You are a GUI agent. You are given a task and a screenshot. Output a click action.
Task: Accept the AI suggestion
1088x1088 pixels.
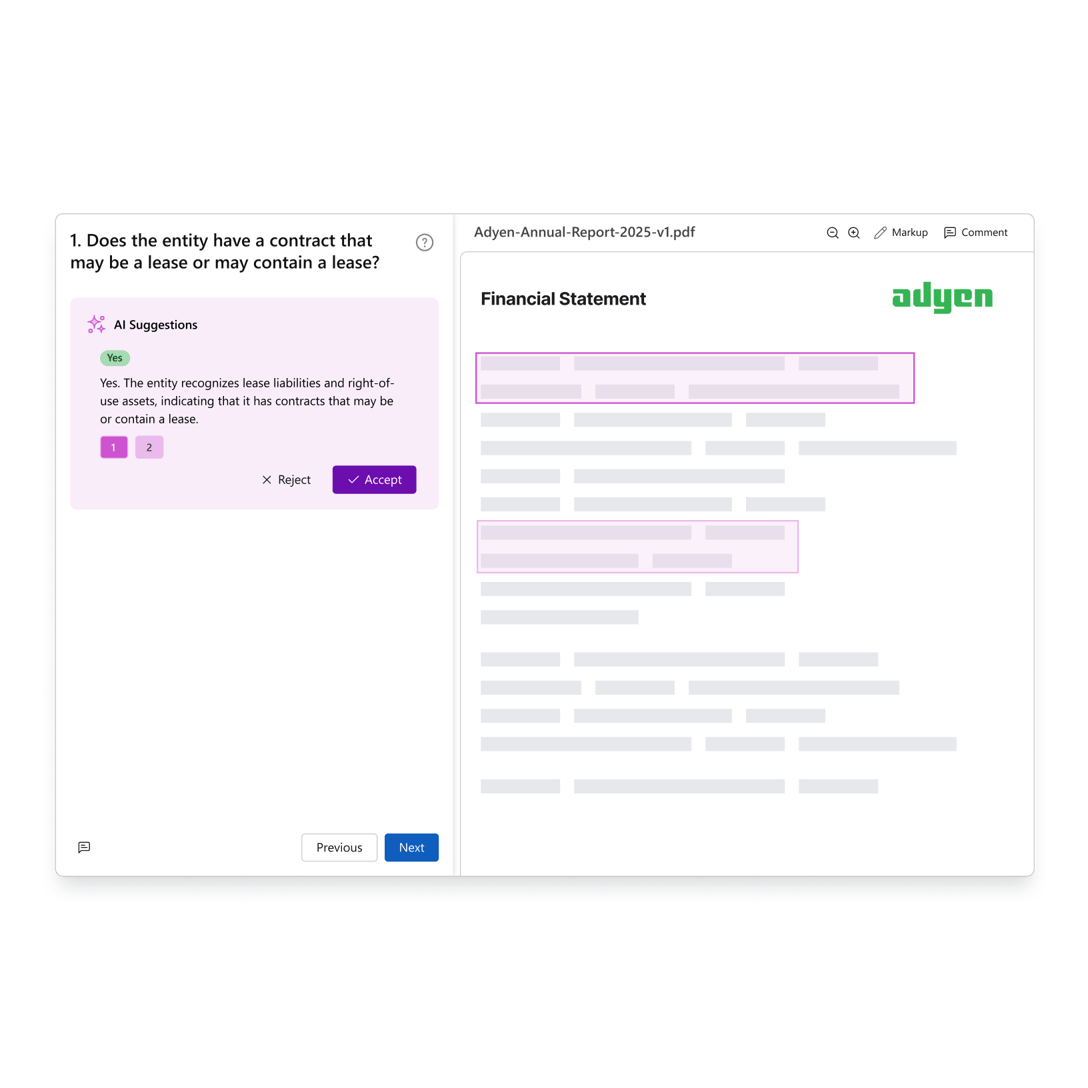coord(374,480)
